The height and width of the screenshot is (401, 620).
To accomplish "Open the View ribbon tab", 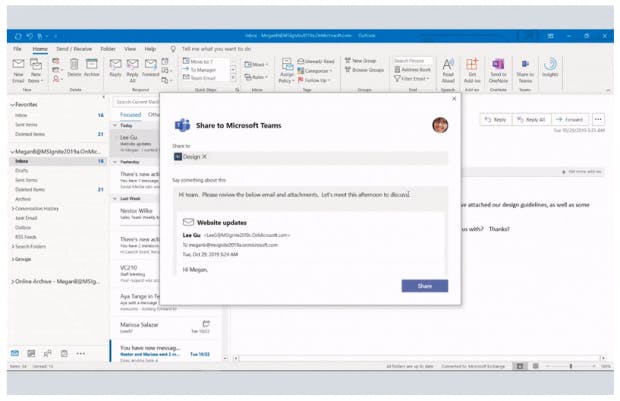I will tap(130, 49).
